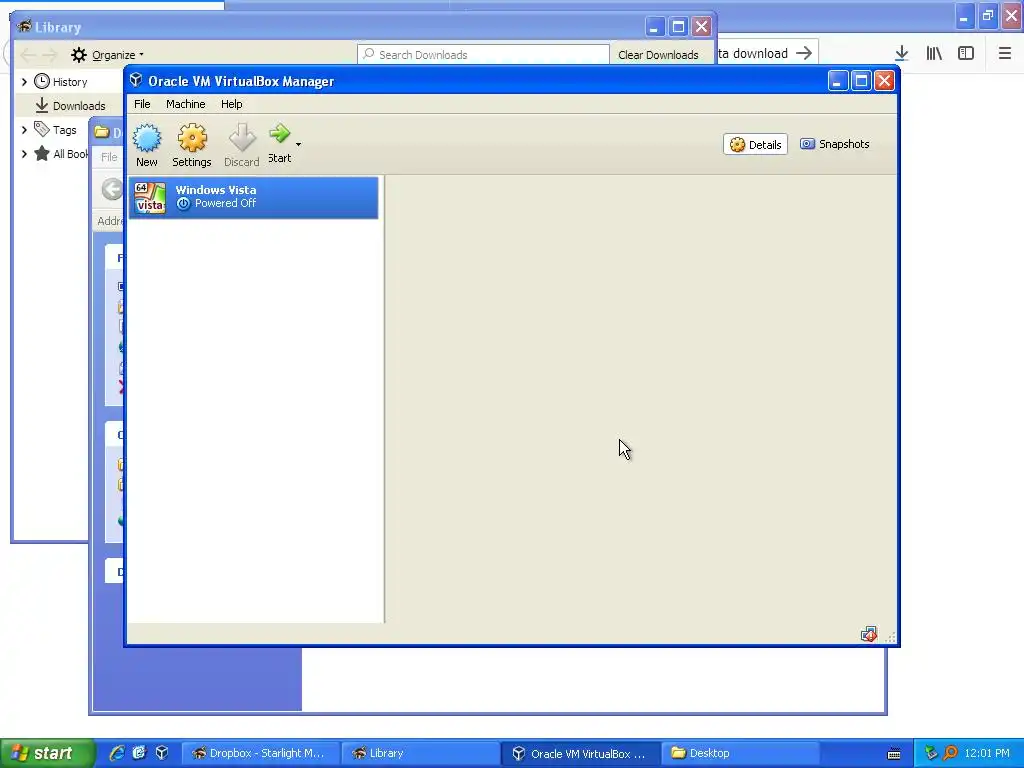Click Firefox downloads arrow icon
Viewport: 1024px width, 768px height.
click(901, 54)
